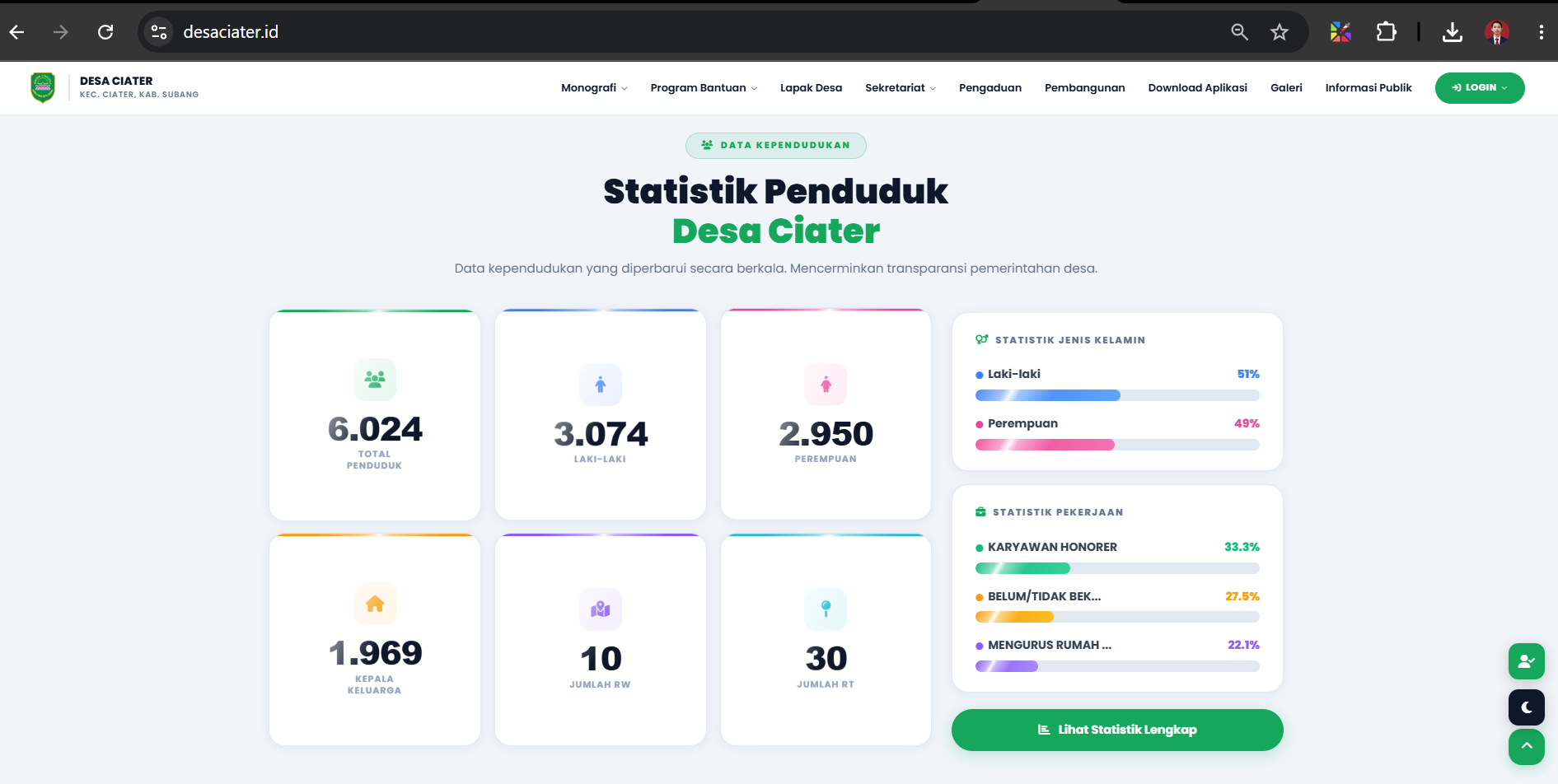Expand the Program Bantuan dropdown menu
Viewport: 1558px width, 784px height.
pyautogui.click(x=704, y=88)
